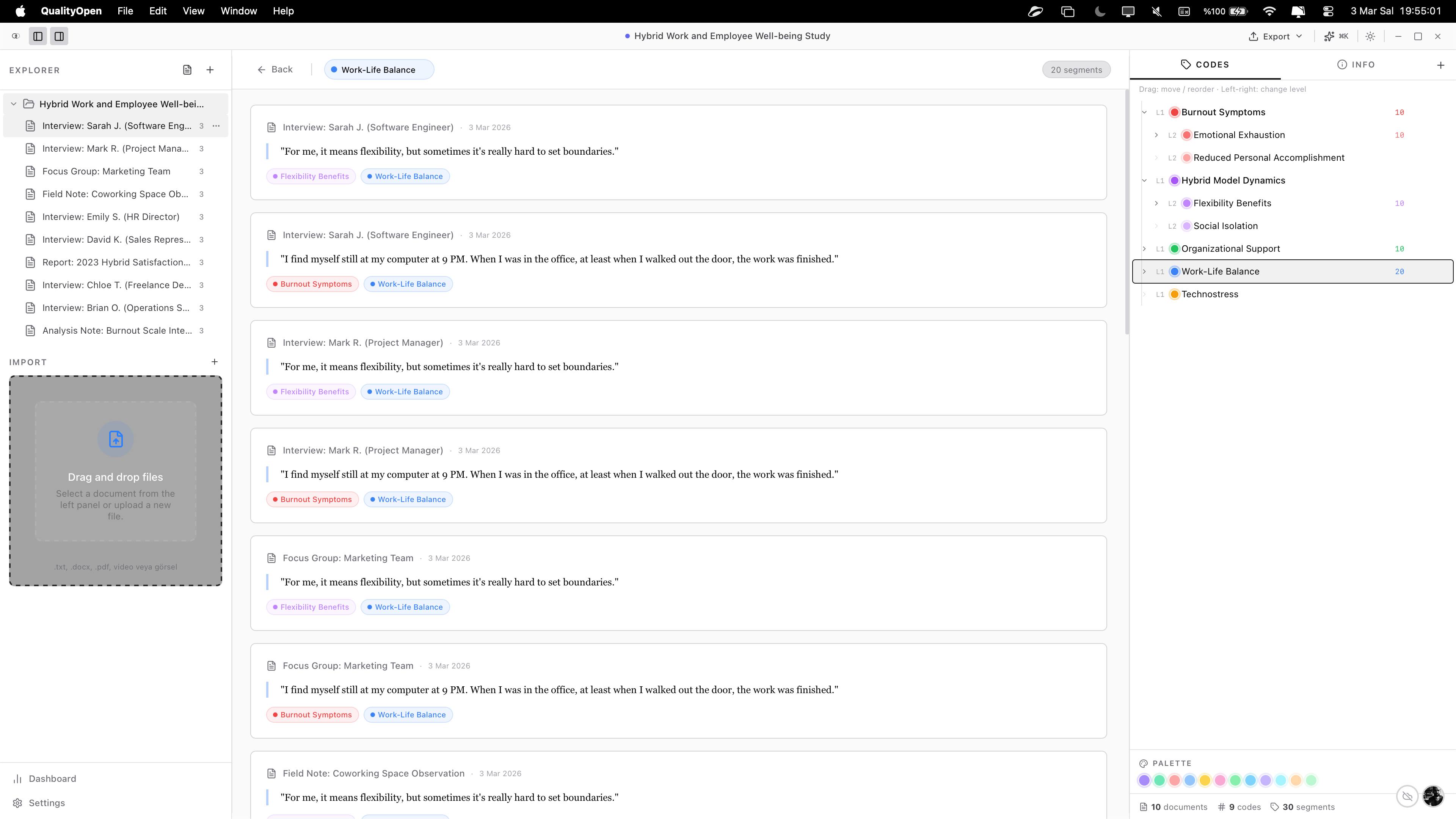Click the cloud sync off icon
The width and height of the screenshot is (1456, 819).
click(1407, 796)
